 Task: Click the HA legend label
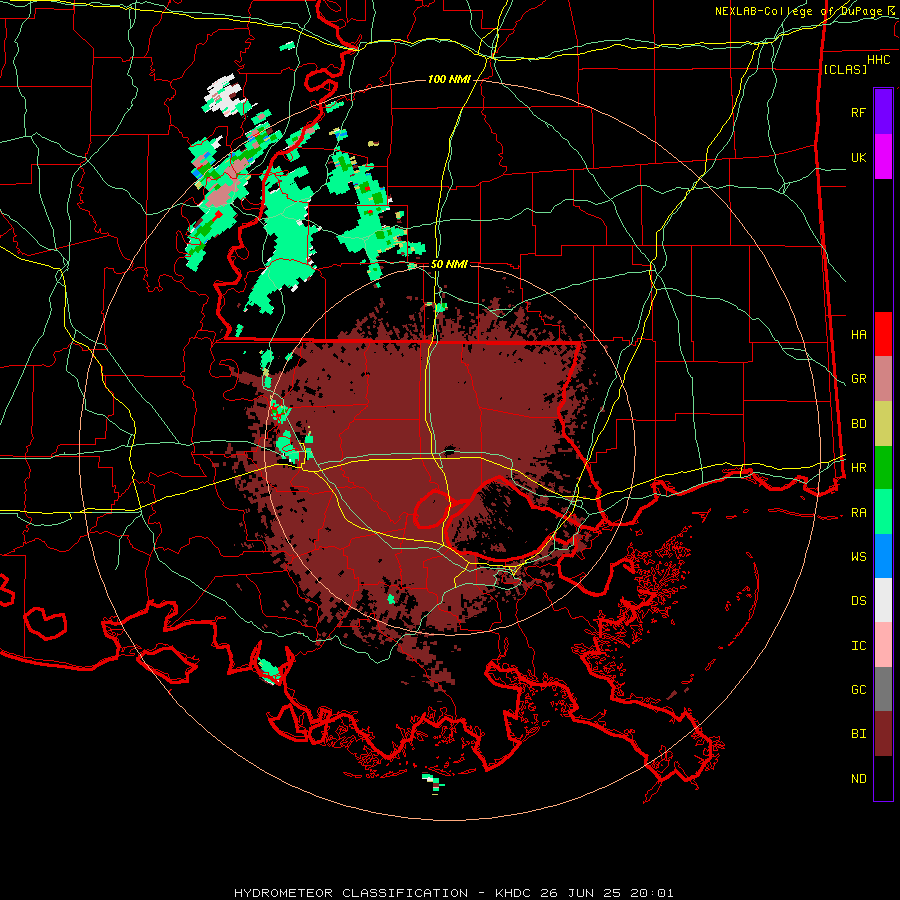click(858, 335)
